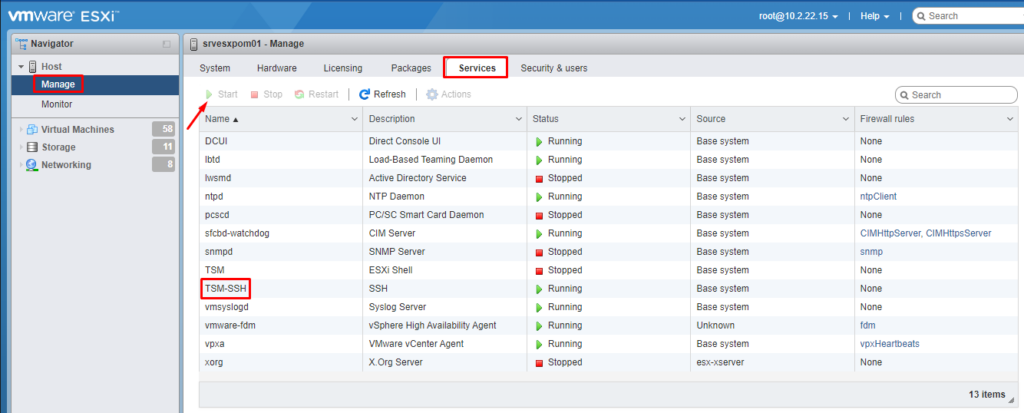The height and width of the screenshot is (413, 1024).
Task: Switch to the Services tab
Action: point(476,68)
